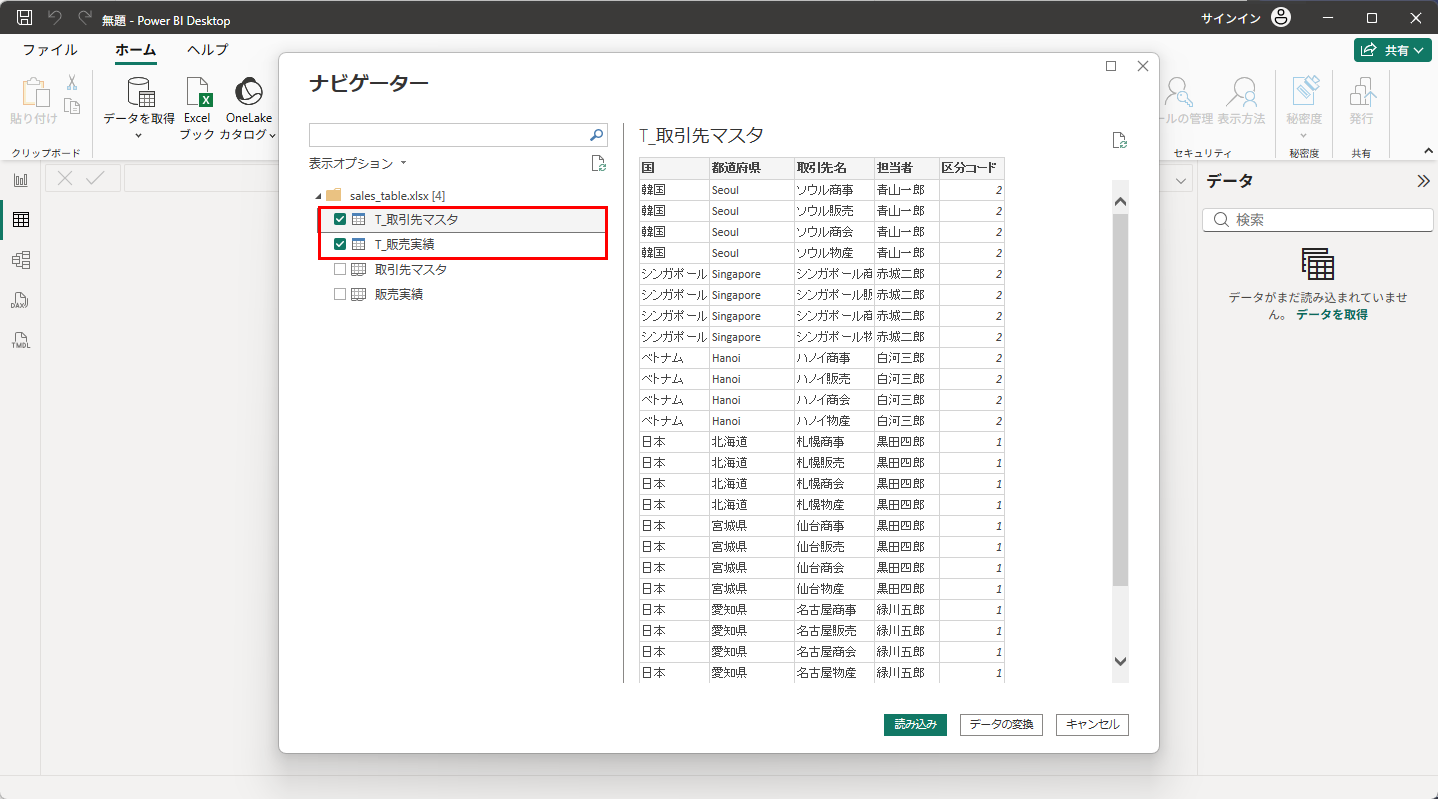Click the データの変換 button
Image resolution: width=1438 pixels, height=799 pixels.
point(1002,725)
